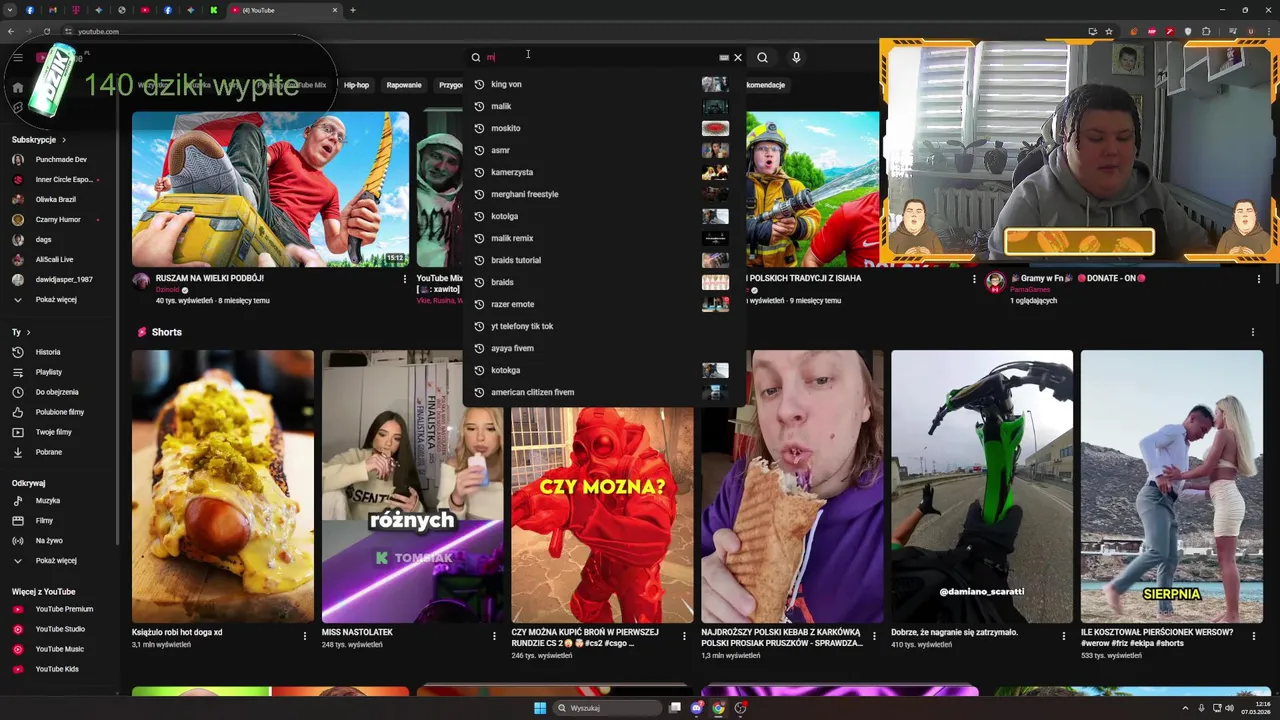The width and height of the screenshot is (1280, 720).
Task: Open Chrome three-dot menu
Action: [x=1267, y=31]
